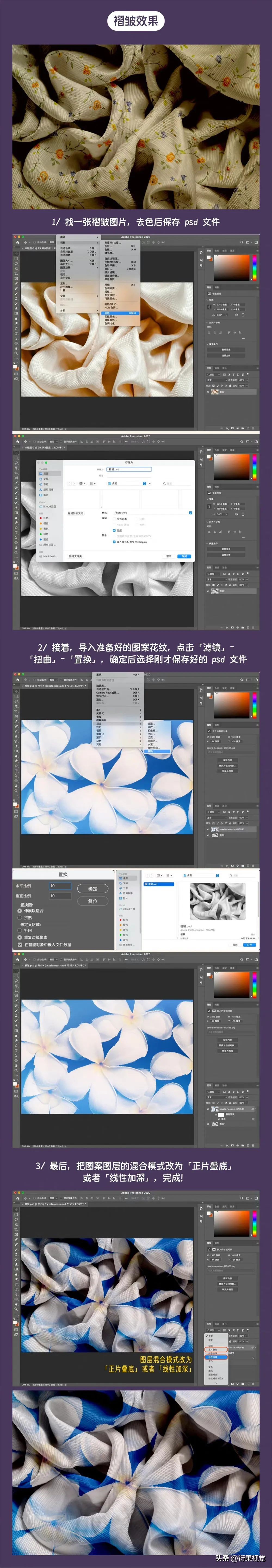Select the 拼贴 radio option
Image resolution: width=272 pixels, height=1568 pixels.
pyautogui.click(x=25, y=918)
